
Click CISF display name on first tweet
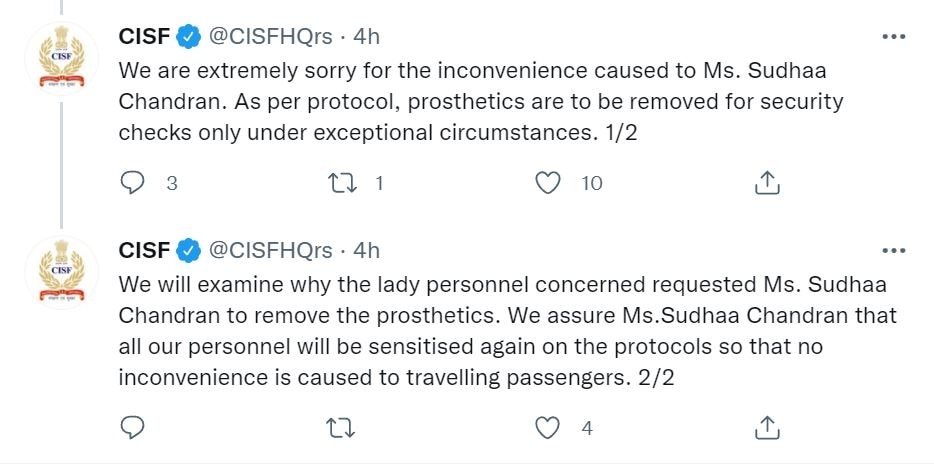coord(144,37)
